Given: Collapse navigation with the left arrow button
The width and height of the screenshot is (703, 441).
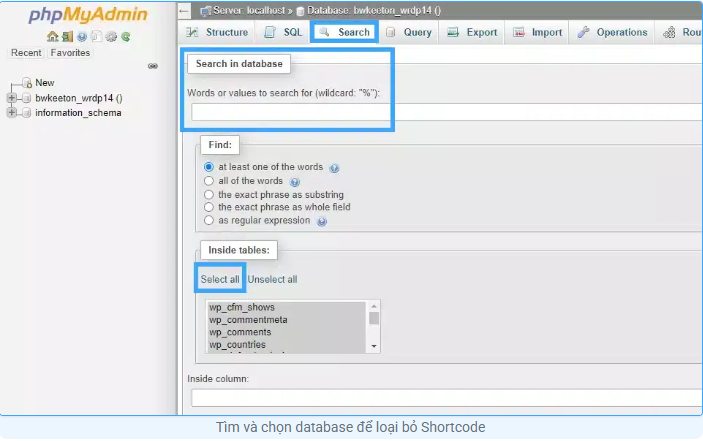Looking at the screenshot, I should click(184, 10).
